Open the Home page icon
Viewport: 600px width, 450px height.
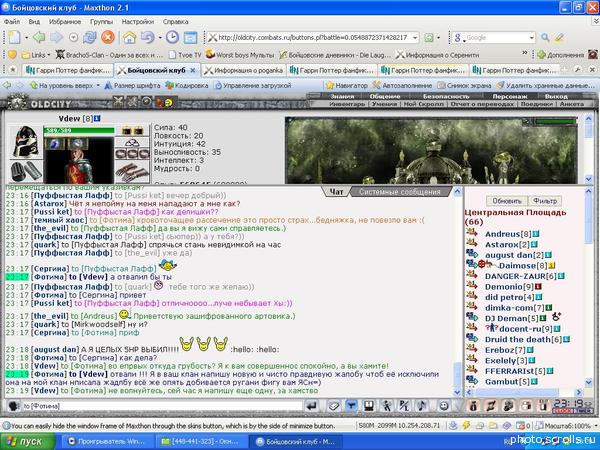130,38
